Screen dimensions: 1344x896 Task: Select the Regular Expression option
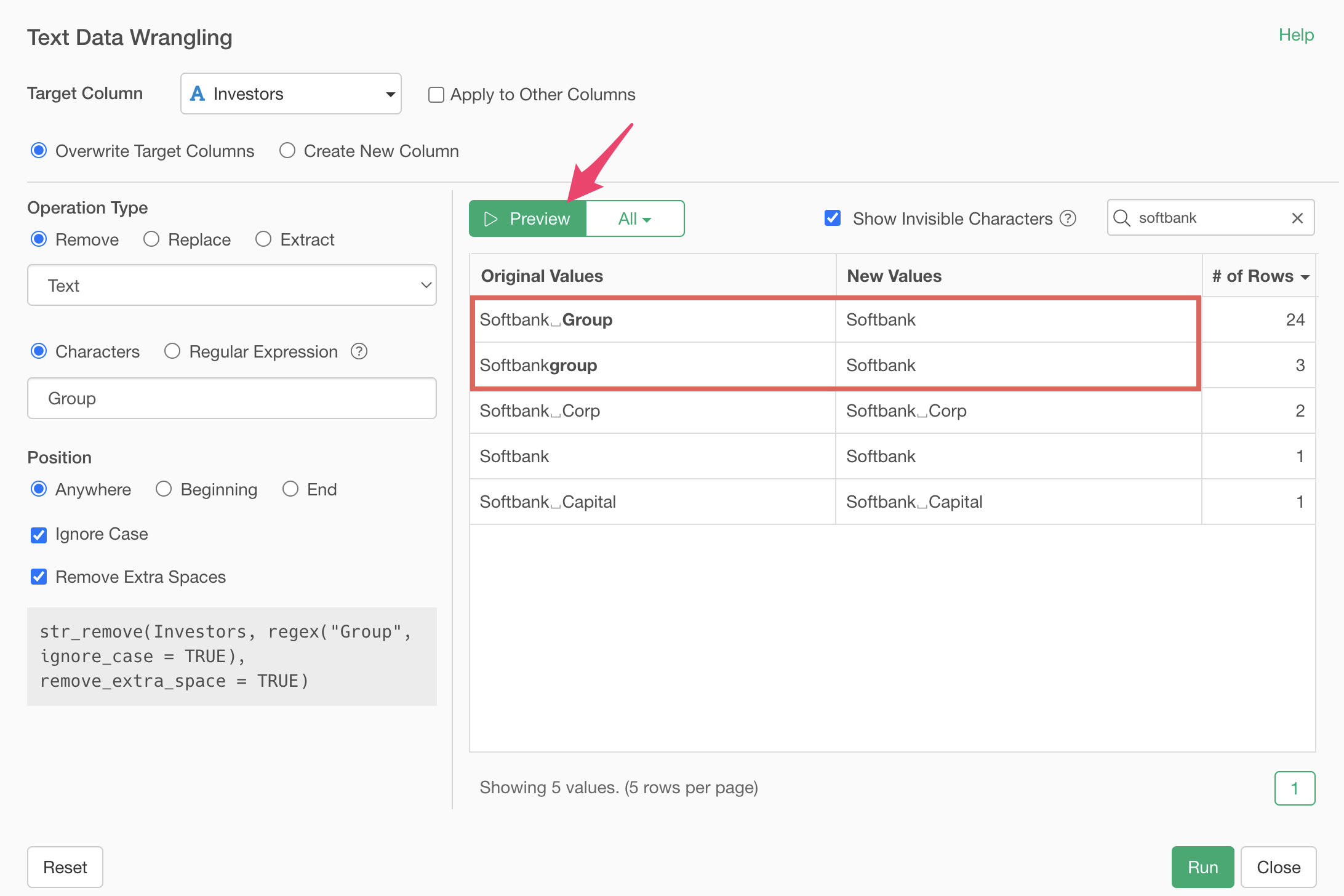[172, 351]
